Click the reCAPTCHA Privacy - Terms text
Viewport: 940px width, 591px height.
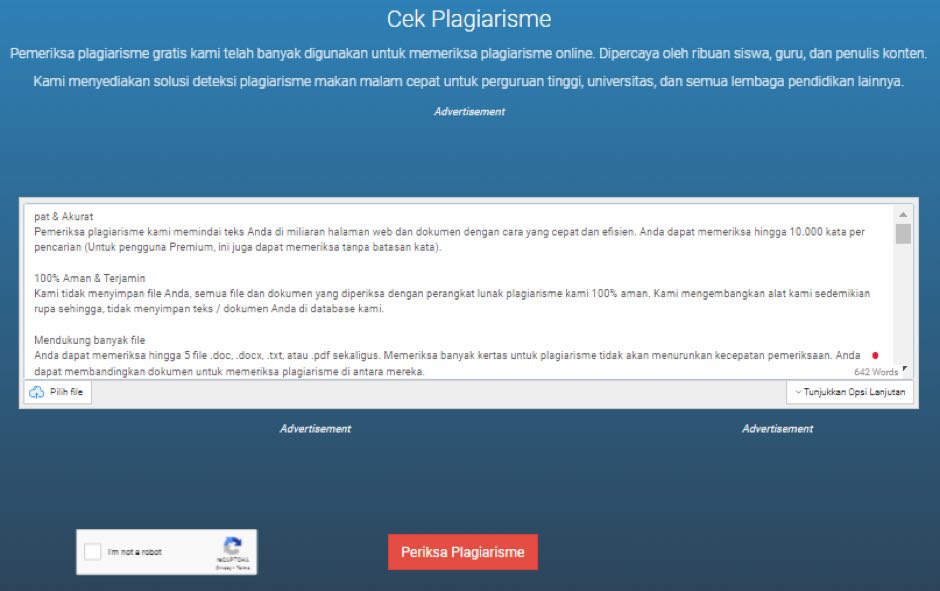pyautogui.click(x=233, y=568)
